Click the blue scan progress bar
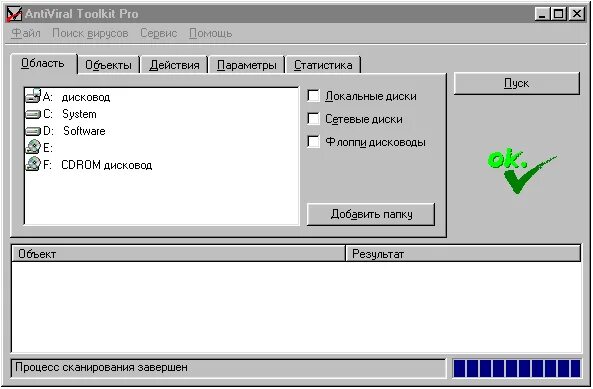 (517, 369)
